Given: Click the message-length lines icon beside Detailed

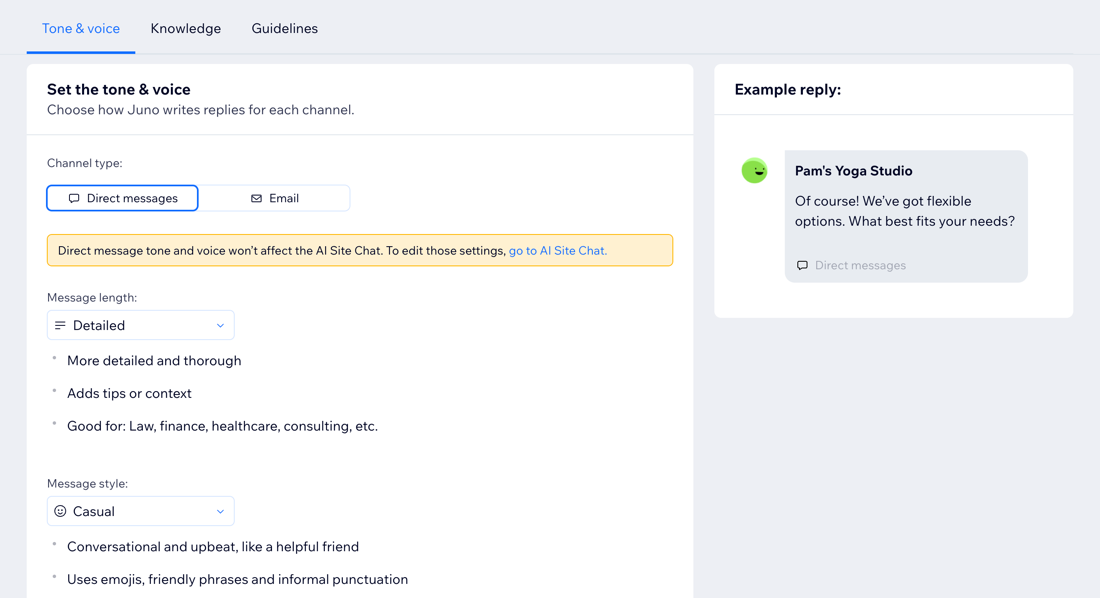Looking at the screenshot, I should tap(61, 324).
